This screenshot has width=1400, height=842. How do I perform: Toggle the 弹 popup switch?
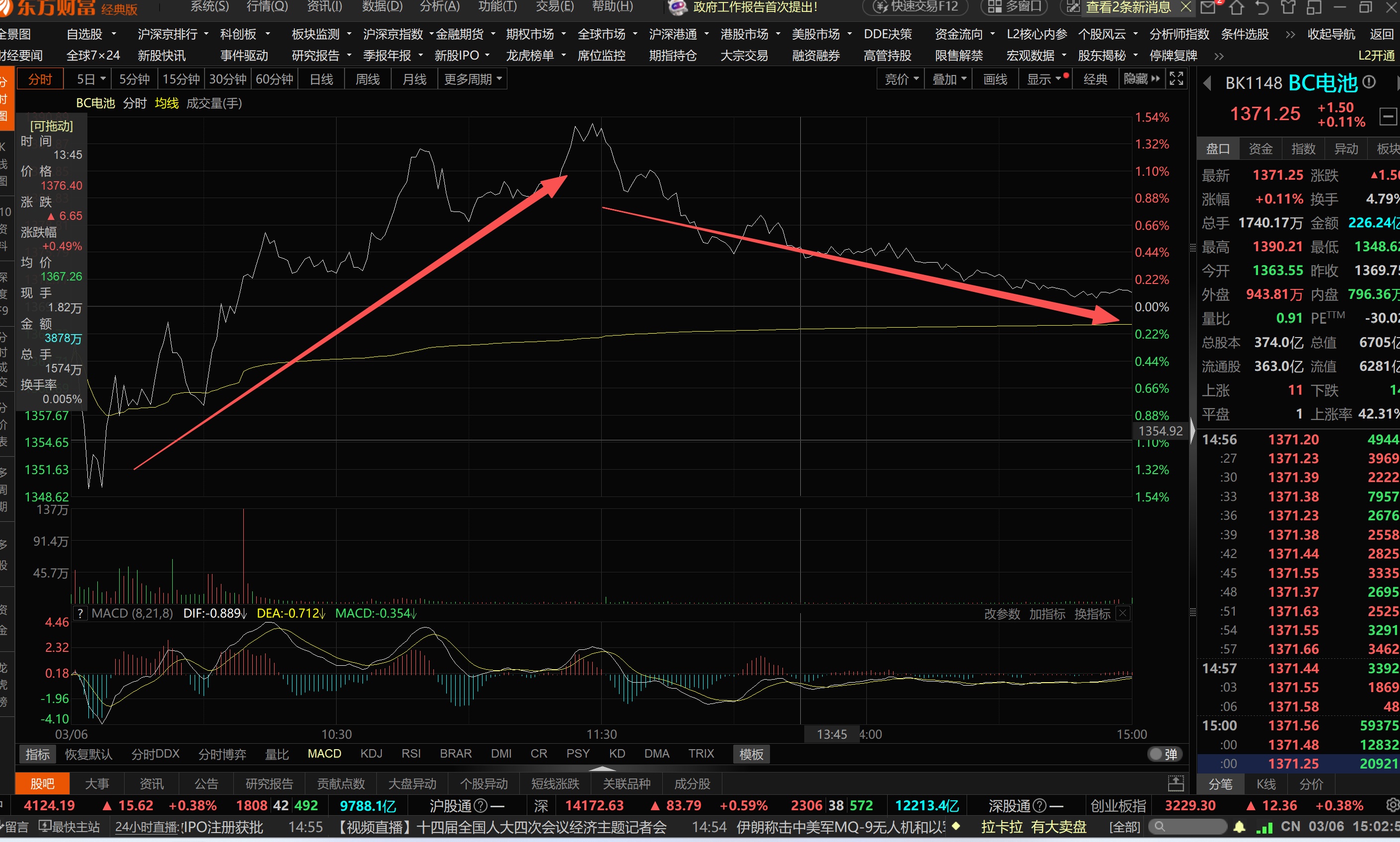(x=1164, y=754)
